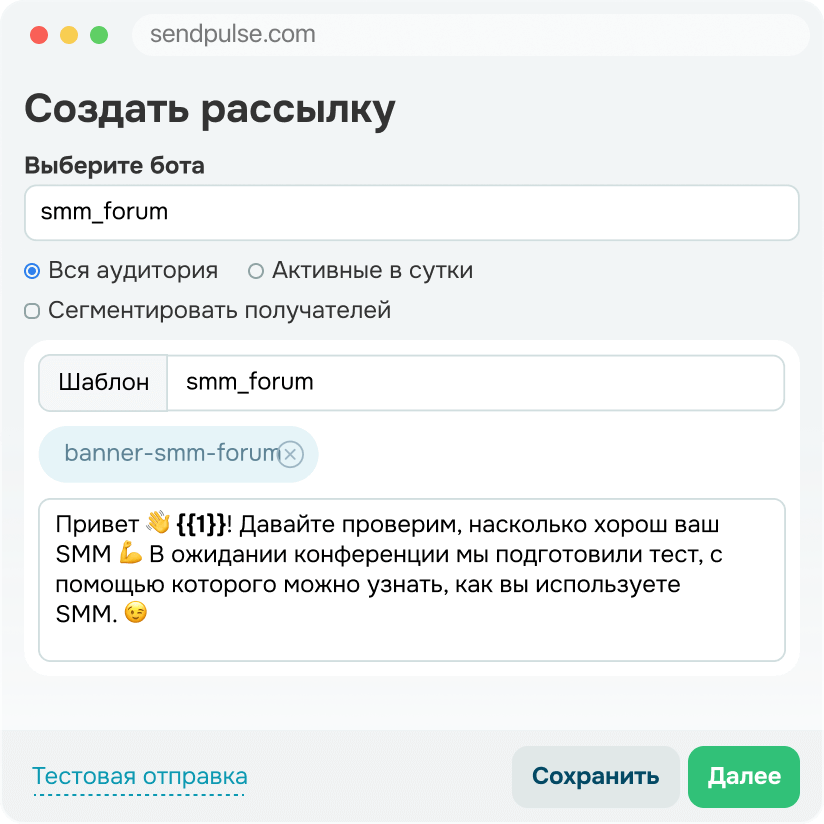
Task: Click the green maximize window dot
Action: tap(99, 35)
